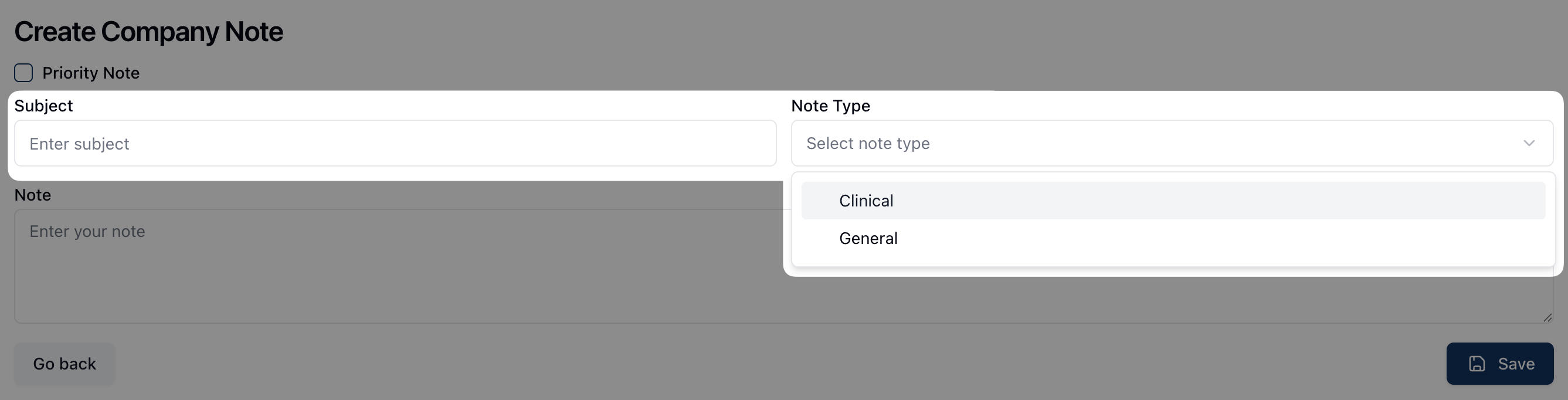Click the "Select note type" placeholder text
This screenshot has width=1568, height=400.
tap(867, 143)
